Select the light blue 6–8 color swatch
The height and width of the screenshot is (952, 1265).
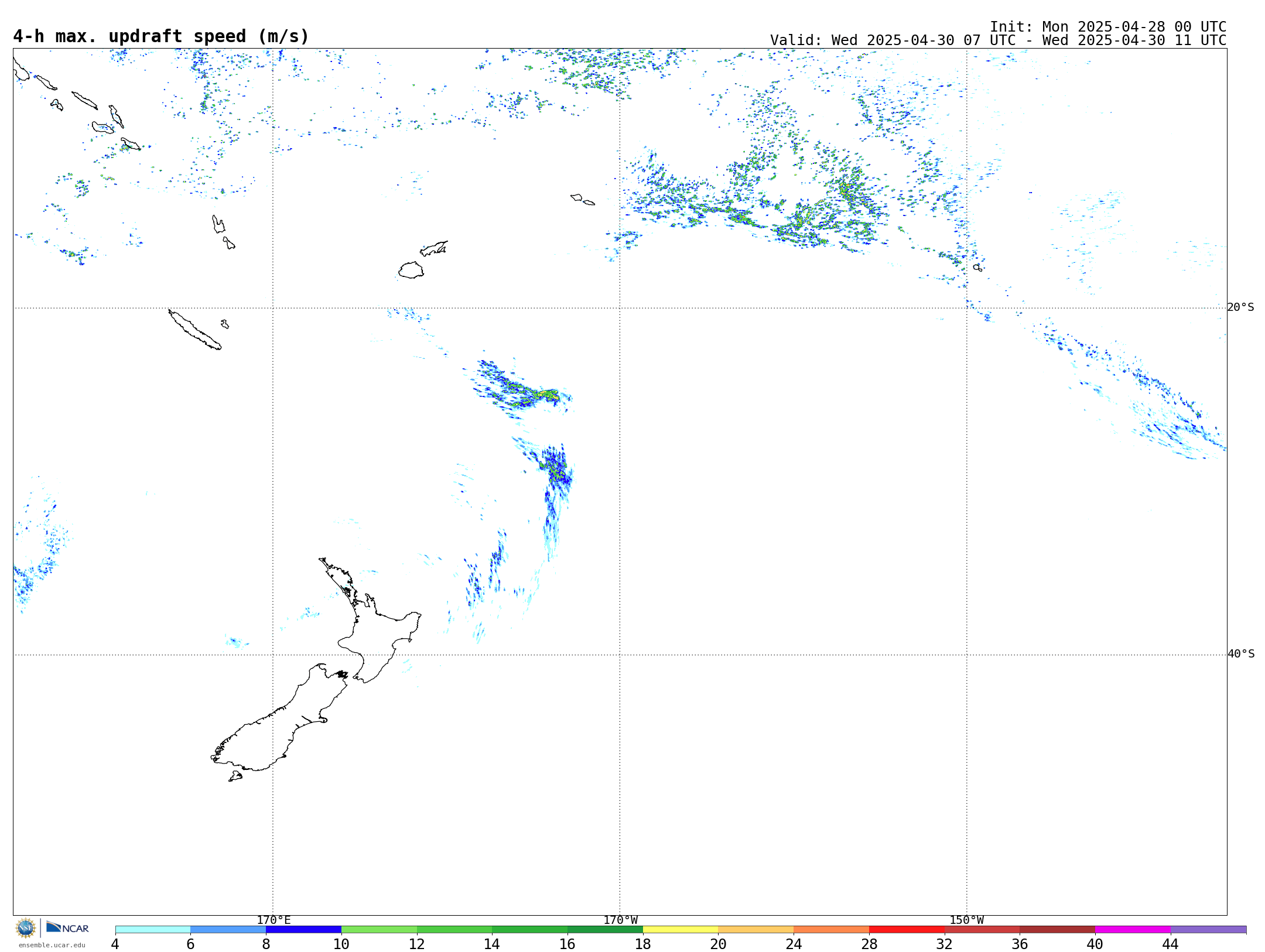tap(228, 930)
